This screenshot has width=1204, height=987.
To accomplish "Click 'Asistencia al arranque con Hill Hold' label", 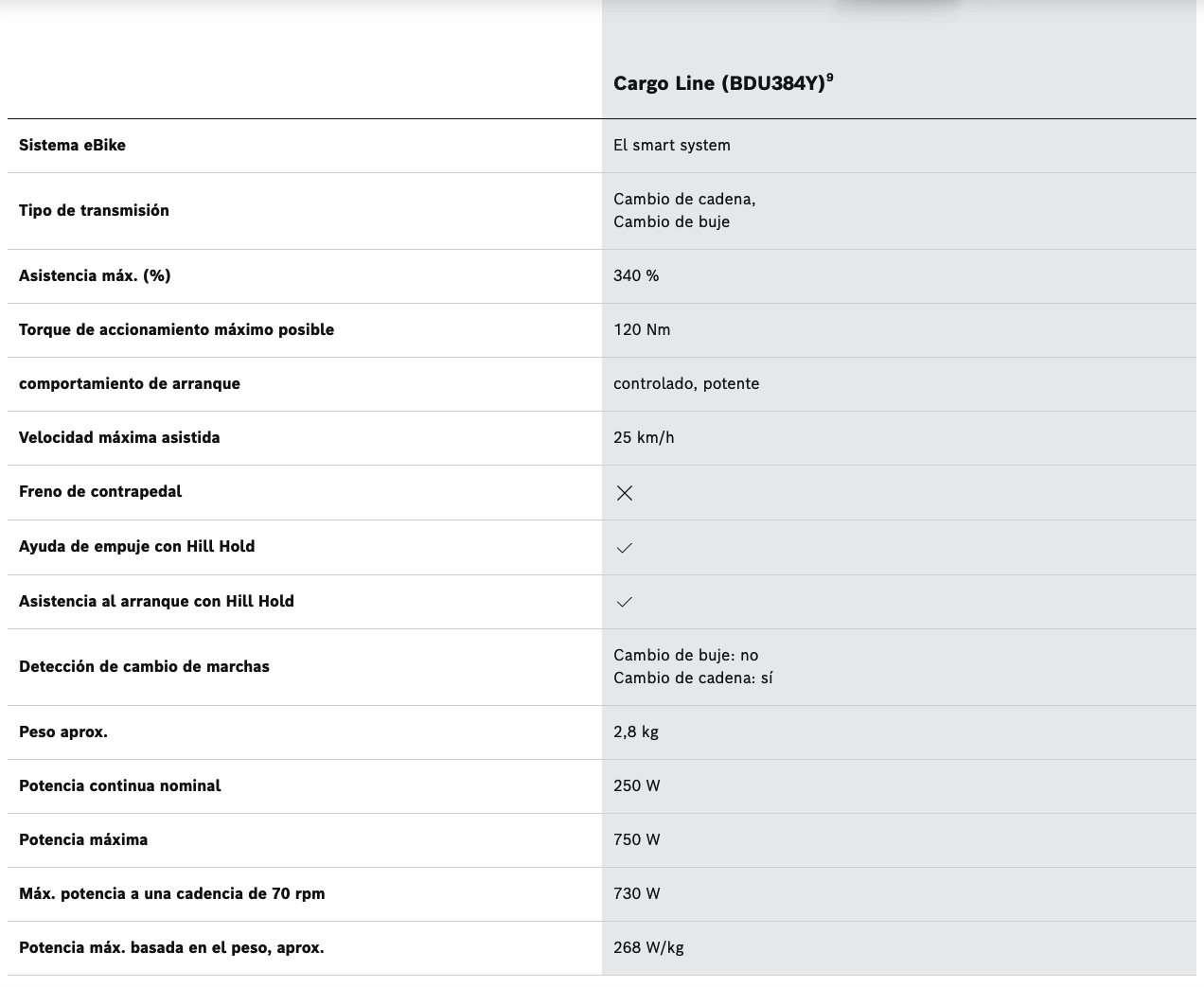I will tap(156, 601).
